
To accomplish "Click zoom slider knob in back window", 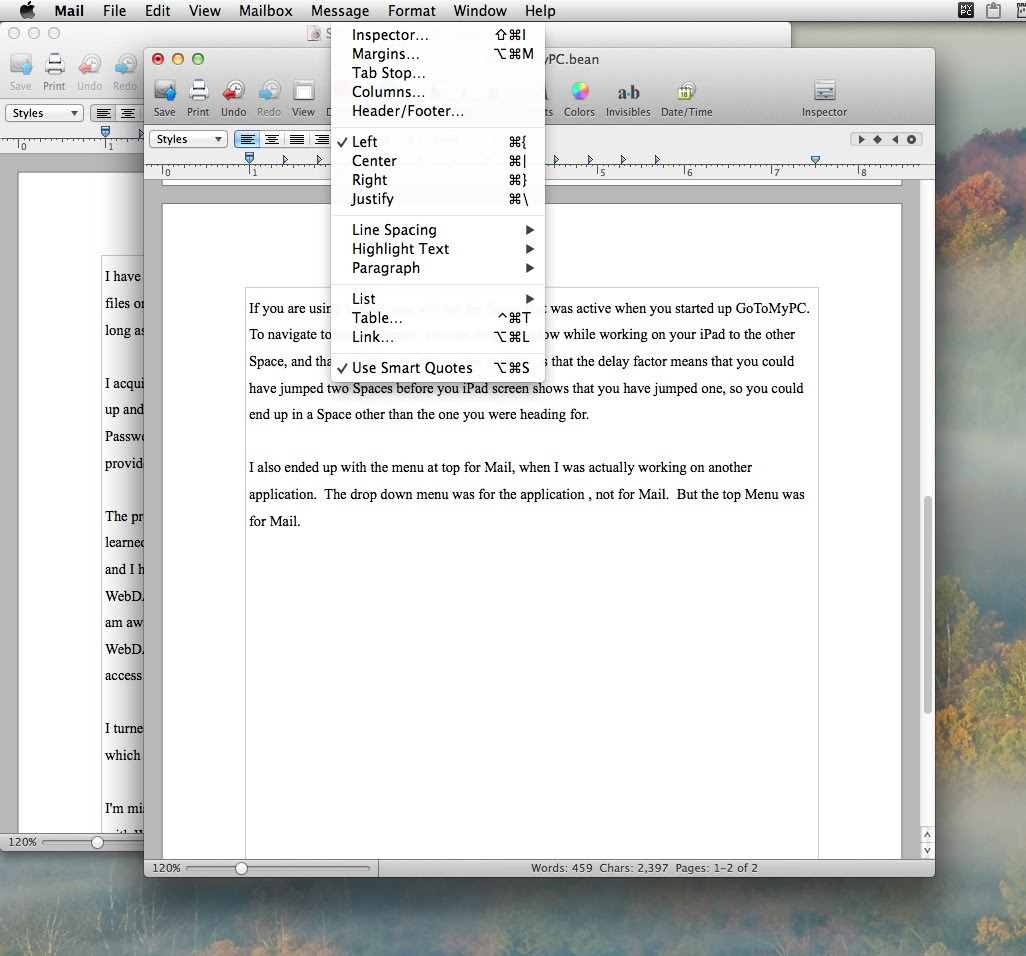I will point(97,842).
